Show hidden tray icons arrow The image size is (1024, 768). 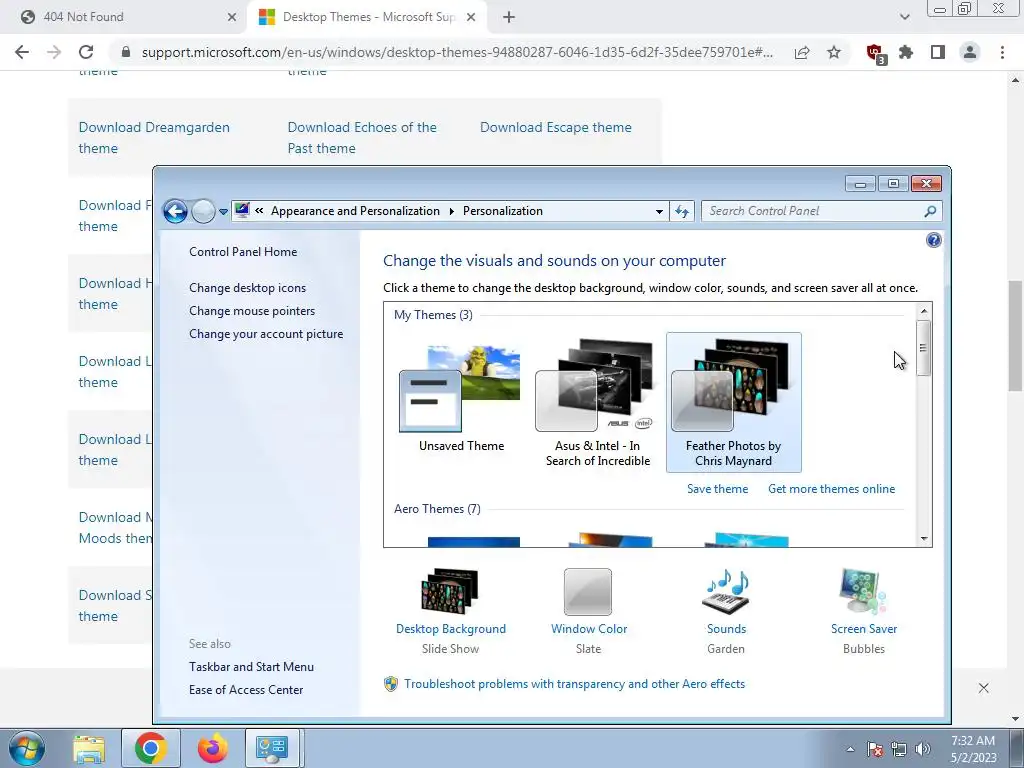[x=850, y=749]
